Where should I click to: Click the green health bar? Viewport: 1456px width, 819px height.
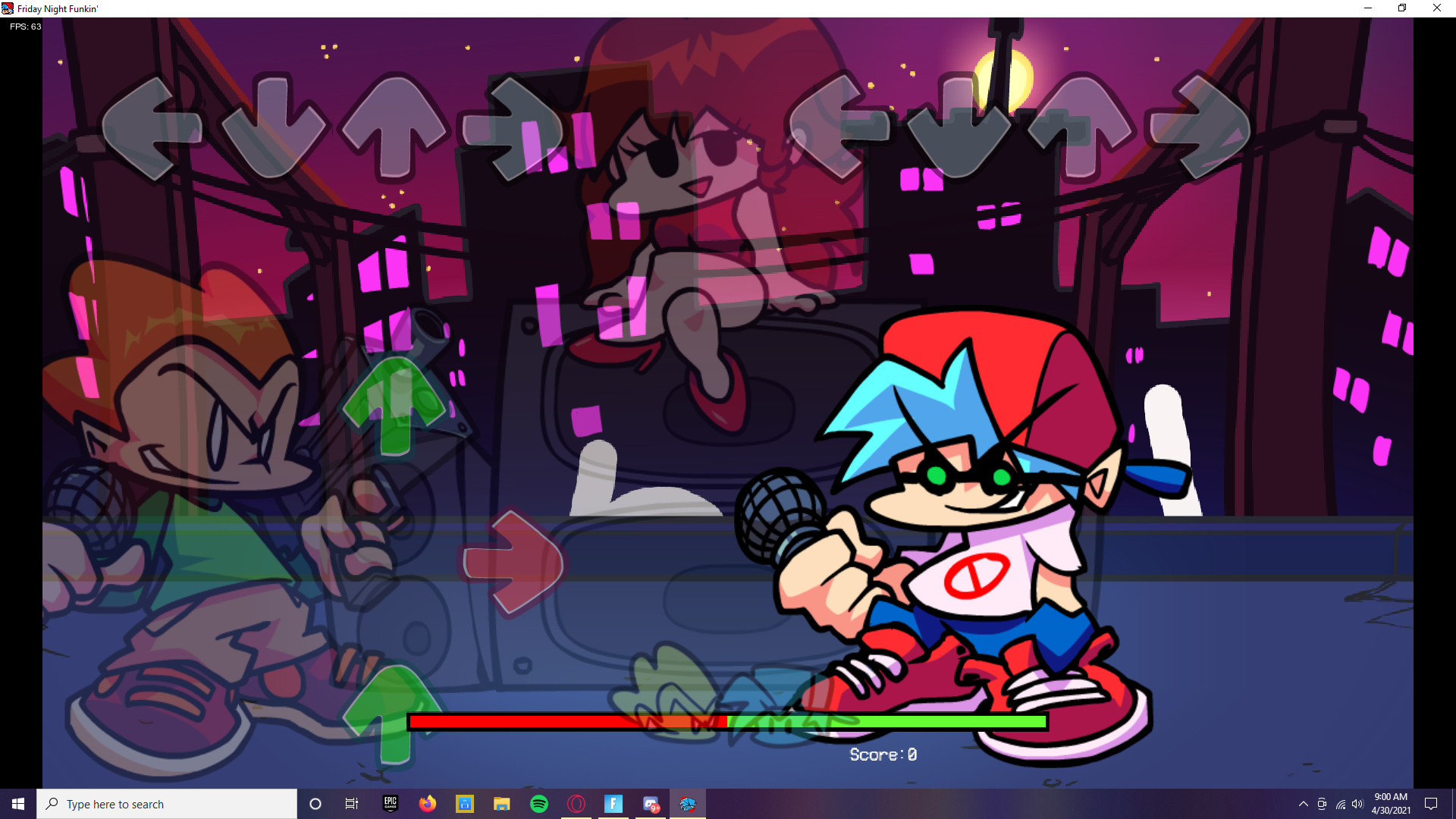coord(887,723)
